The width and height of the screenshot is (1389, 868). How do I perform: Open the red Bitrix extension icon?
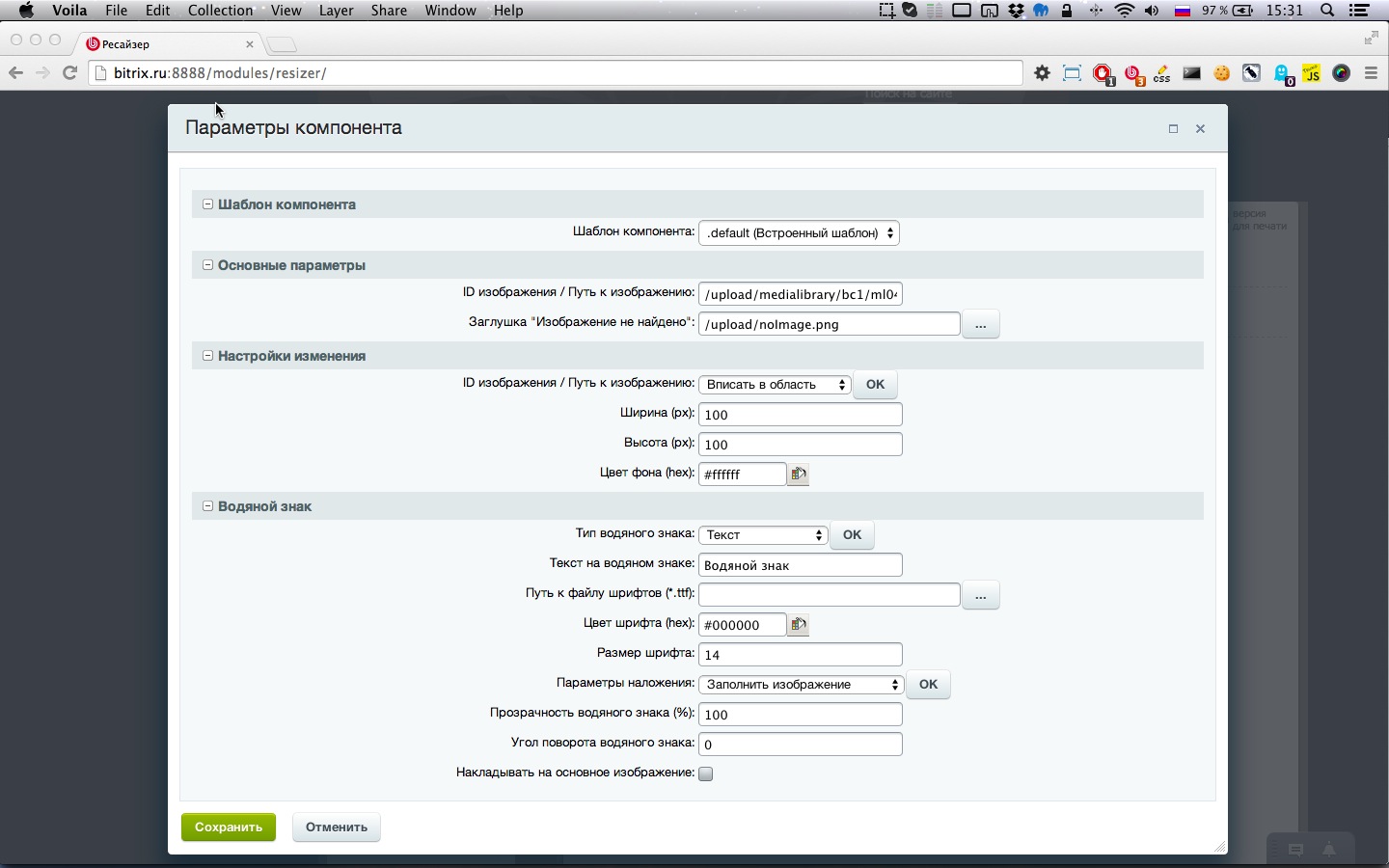[x=1133, y=74]
